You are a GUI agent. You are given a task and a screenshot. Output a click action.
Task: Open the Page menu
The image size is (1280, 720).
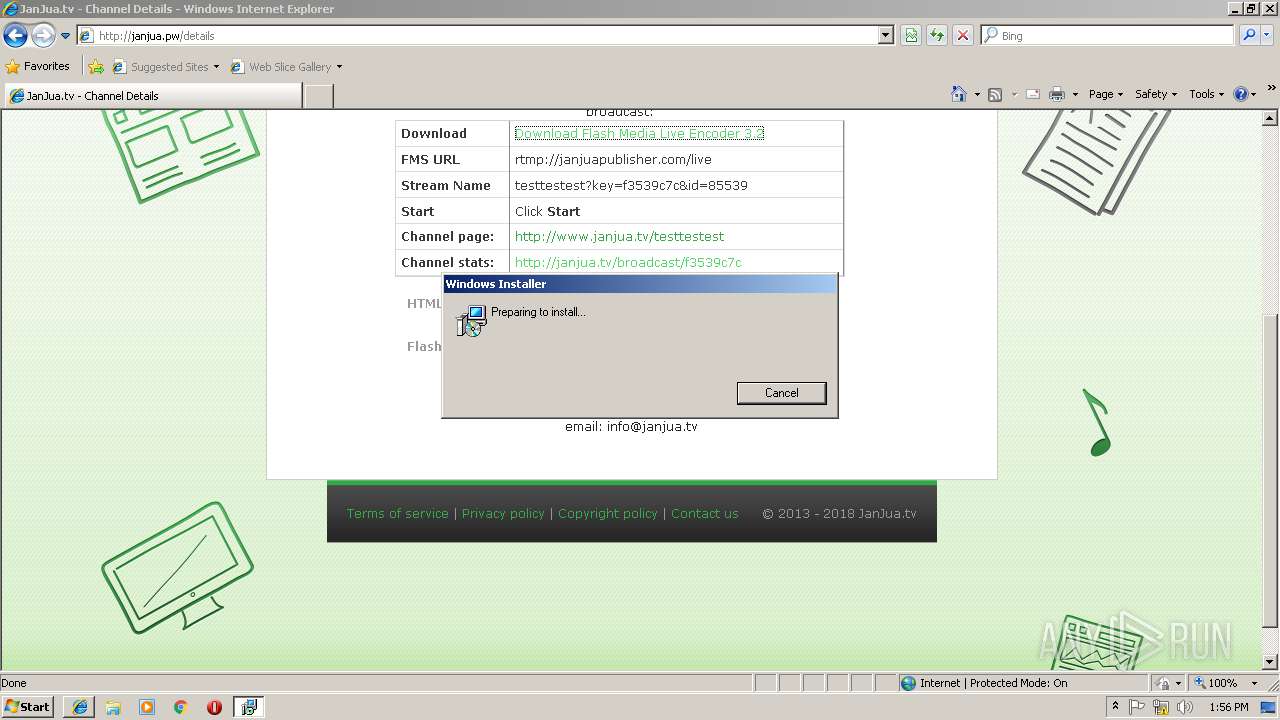[1106, 94]
